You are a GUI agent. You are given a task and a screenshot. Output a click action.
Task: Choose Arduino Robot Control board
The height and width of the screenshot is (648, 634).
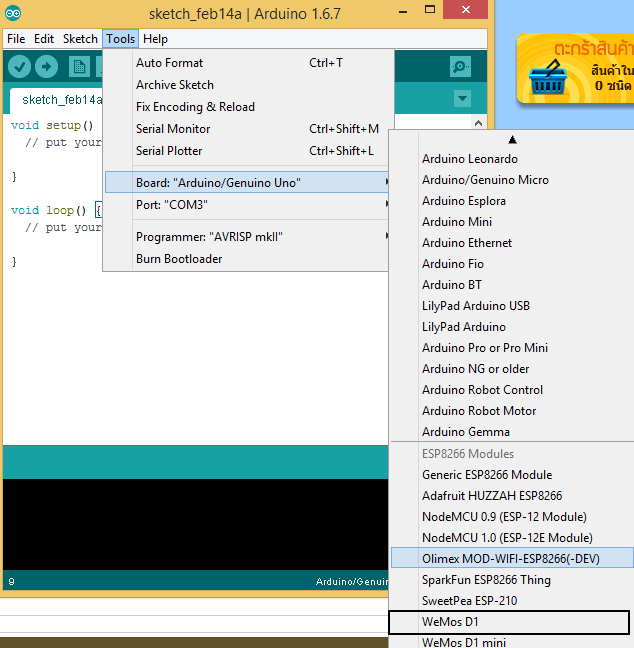(512, 390)
